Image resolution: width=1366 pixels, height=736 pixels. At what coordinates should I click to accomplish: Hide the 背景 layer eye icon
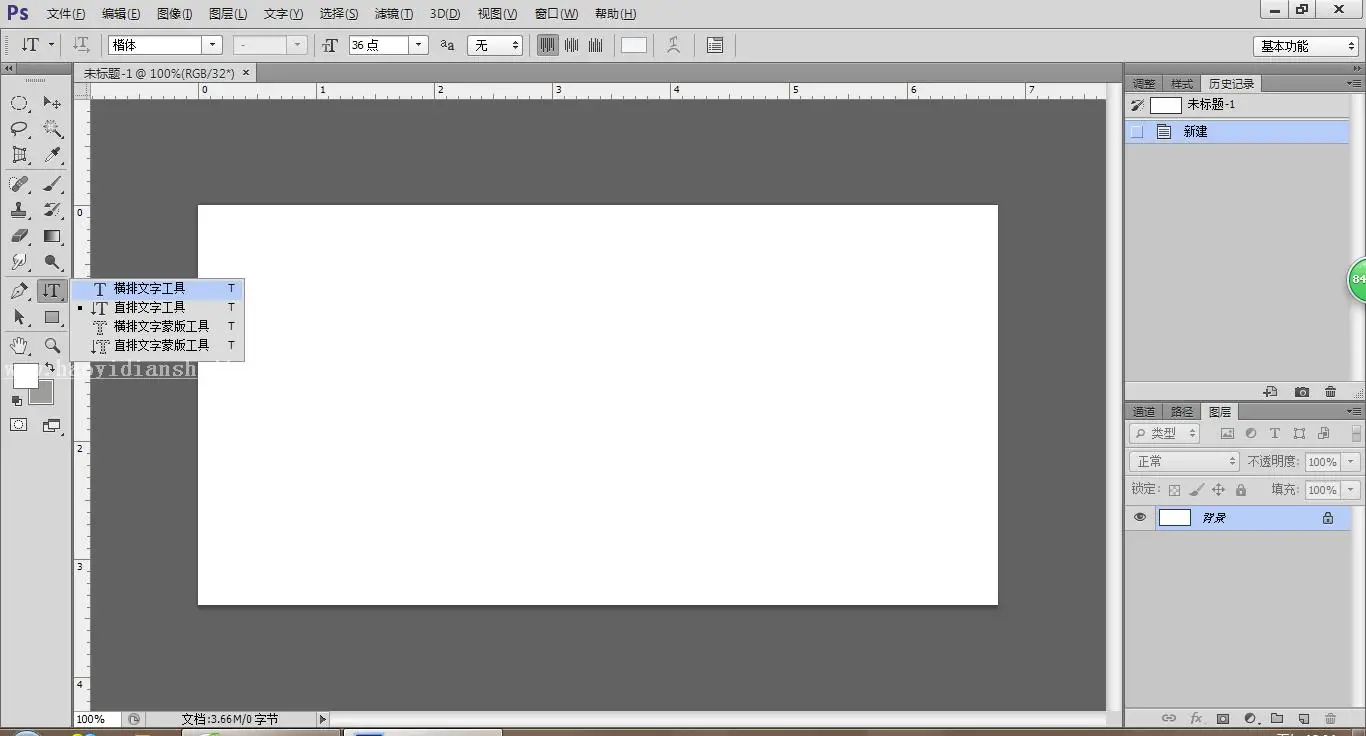click(1140, 517)
